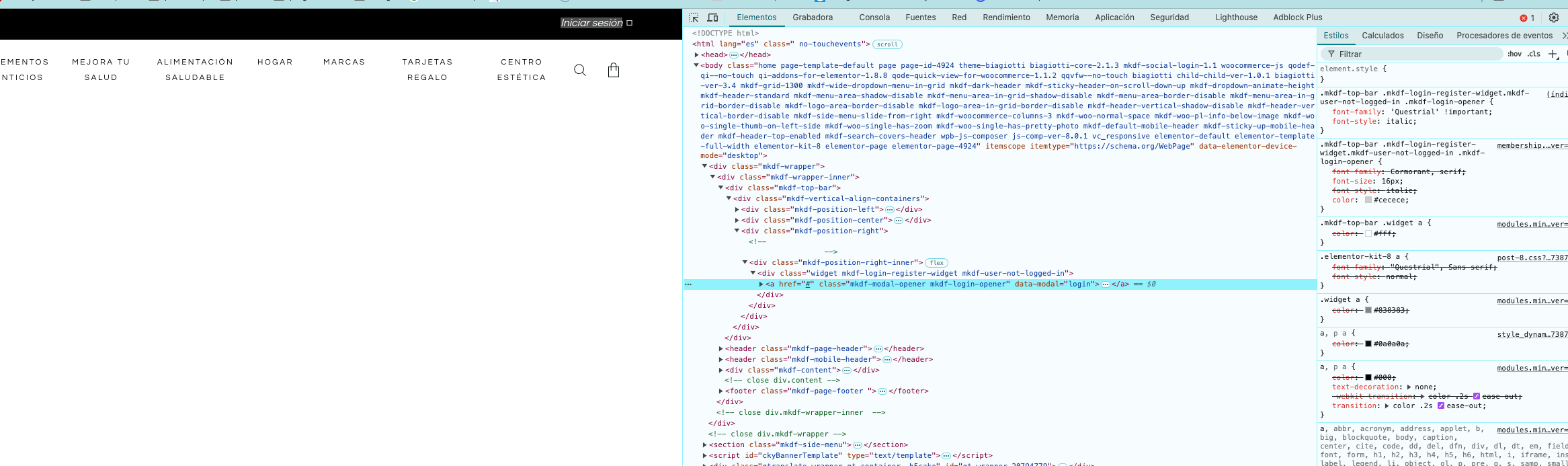1568x466 pixels.
Task: Open the Grabadora tab
Action: [x=813, y=17]
